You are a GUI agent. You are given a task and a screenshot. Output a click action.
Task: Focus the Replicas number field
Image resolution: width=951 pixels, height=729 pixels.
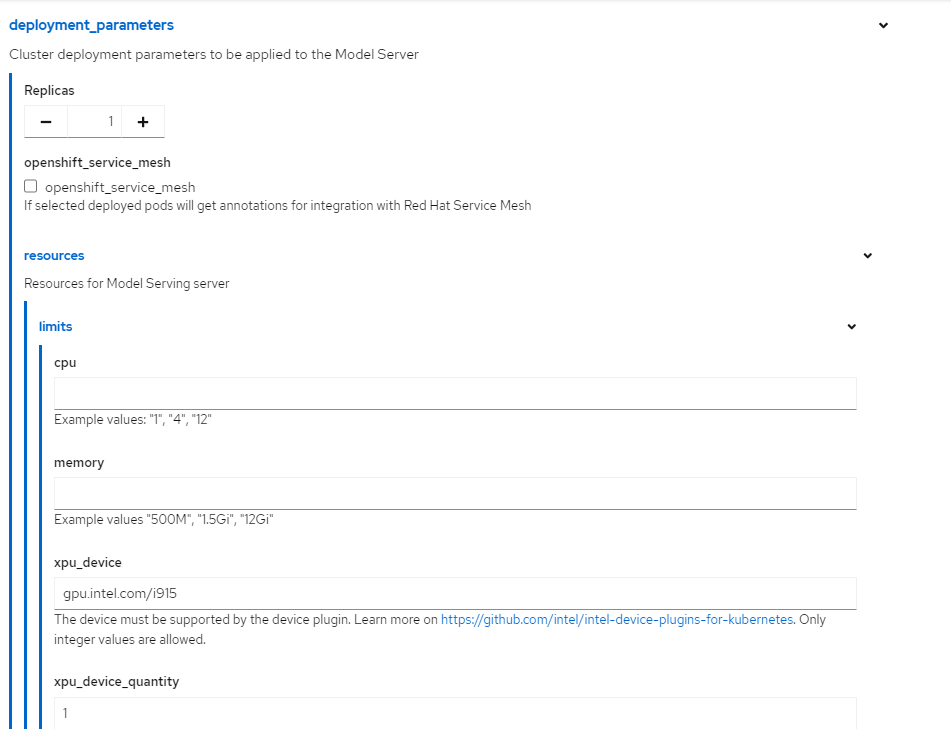(94, 122)
